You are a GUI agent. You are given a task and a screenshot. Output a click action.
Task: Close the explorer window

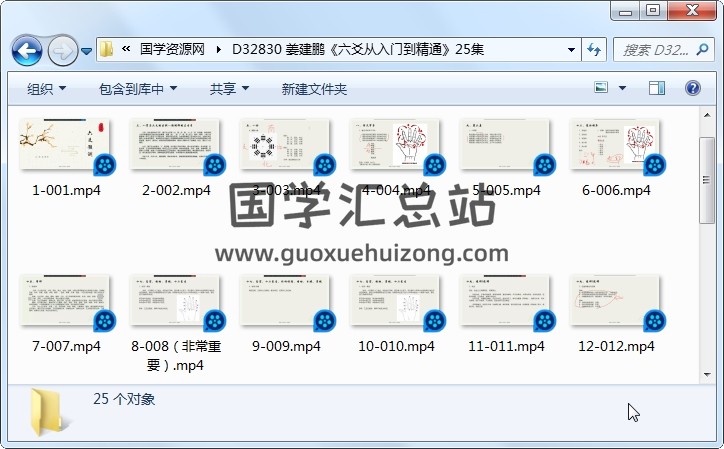click(692, 11)
